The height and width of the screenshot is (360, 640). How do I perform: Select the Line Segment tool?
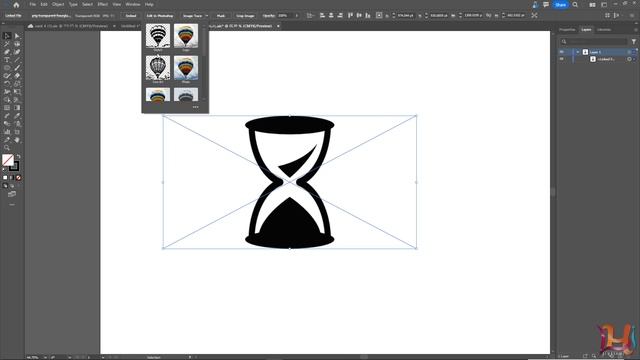tap(17, 60)
